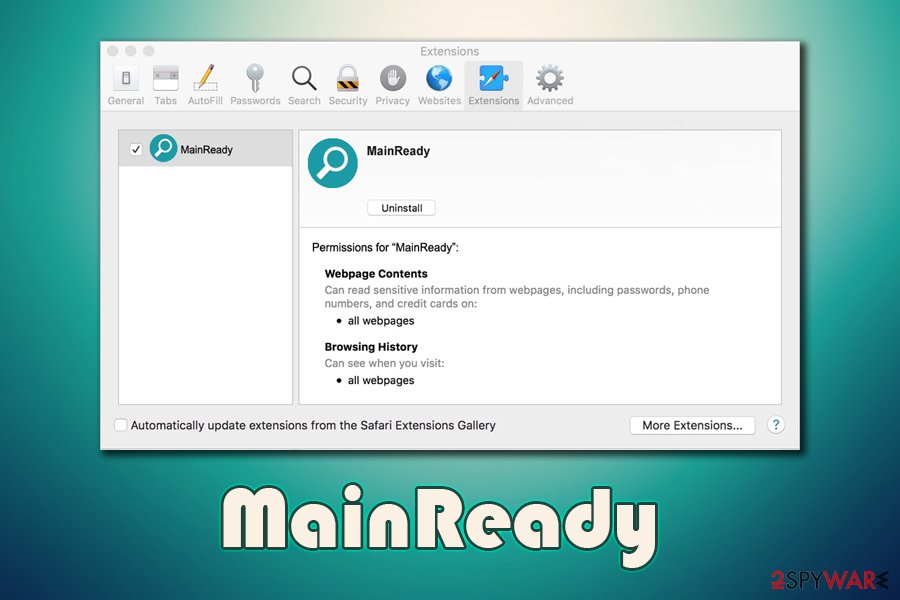Click the MainReady icon in the extension list
The image size is (900, 600).
coord(163,149)
